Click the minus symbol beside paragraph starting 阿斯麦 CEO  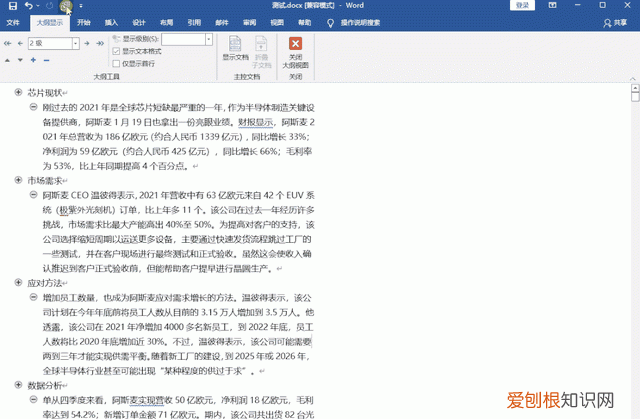(33, 195)
